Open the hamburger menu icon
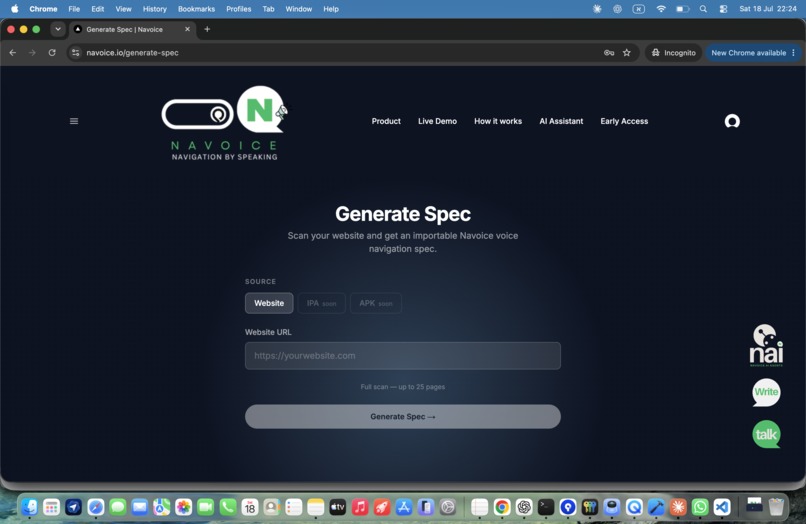 (x=74, y=121)
